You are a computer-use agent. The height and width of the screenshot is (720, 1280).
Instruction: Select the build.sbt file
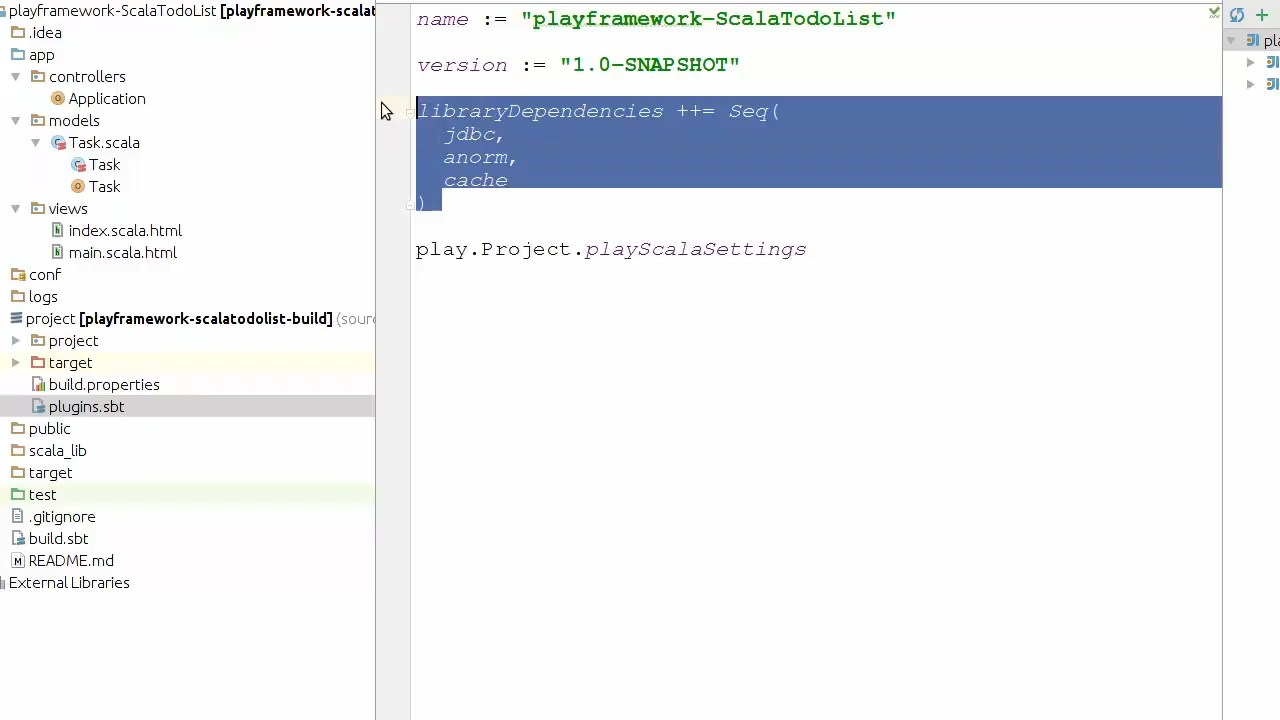click(58, 539)
